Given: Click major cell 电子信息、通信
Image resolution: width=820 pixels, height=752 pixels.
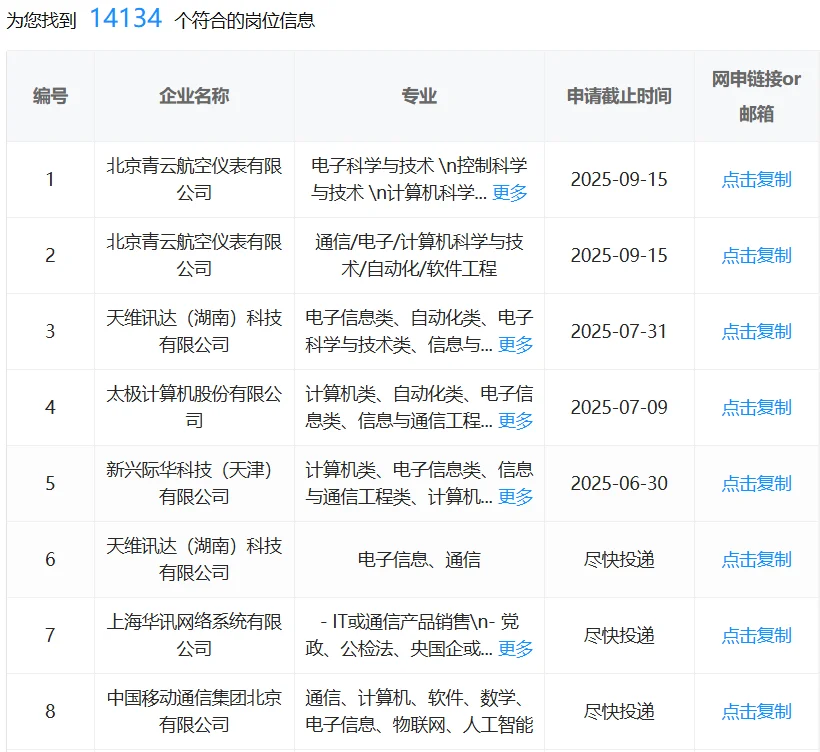Looking at the screenshot, I should tap(419, 559).
